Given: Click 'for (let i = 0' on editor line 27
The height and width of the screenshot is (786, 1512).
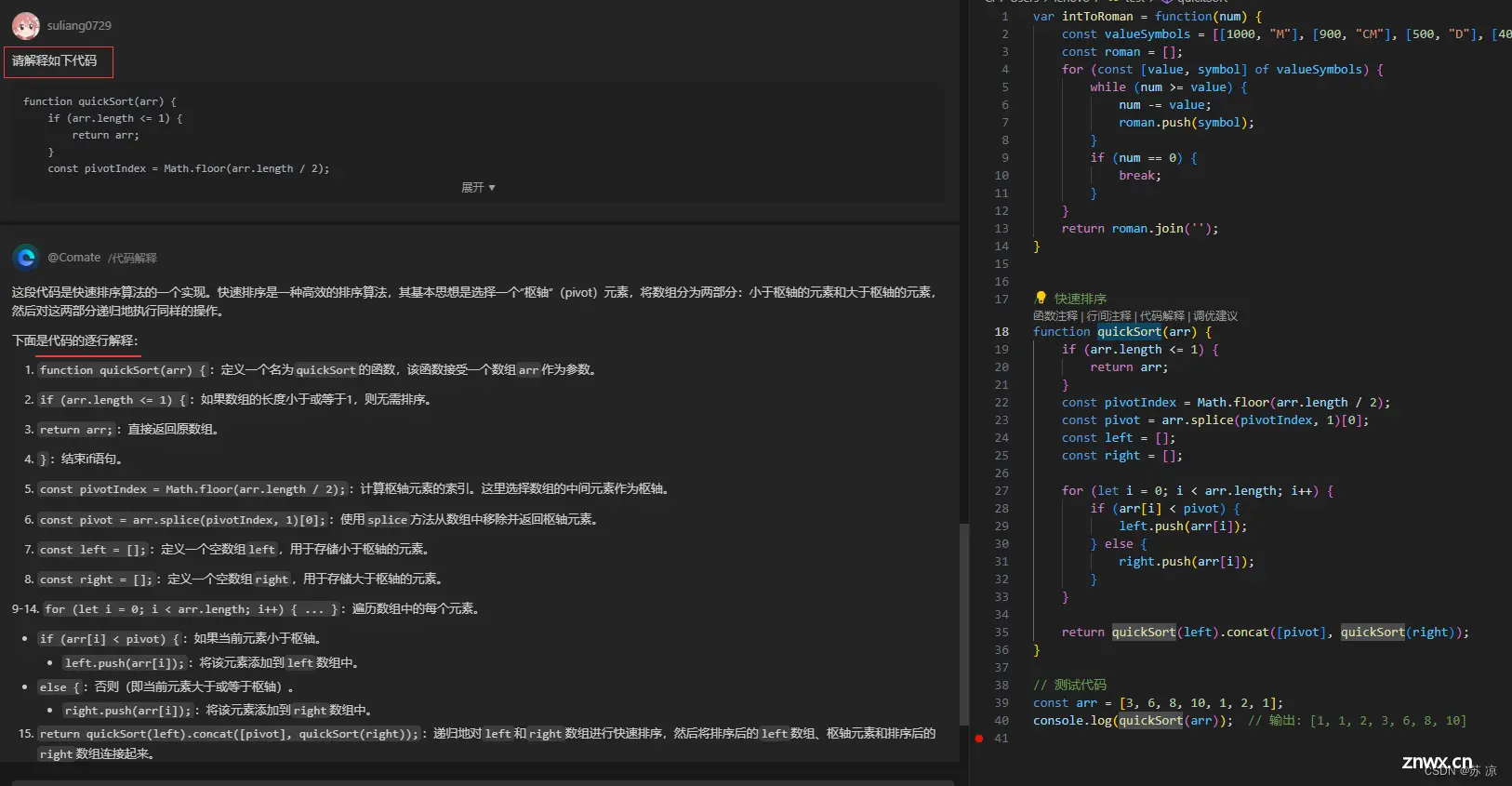Looking at the screenshot, I should tap(1114, 491).
